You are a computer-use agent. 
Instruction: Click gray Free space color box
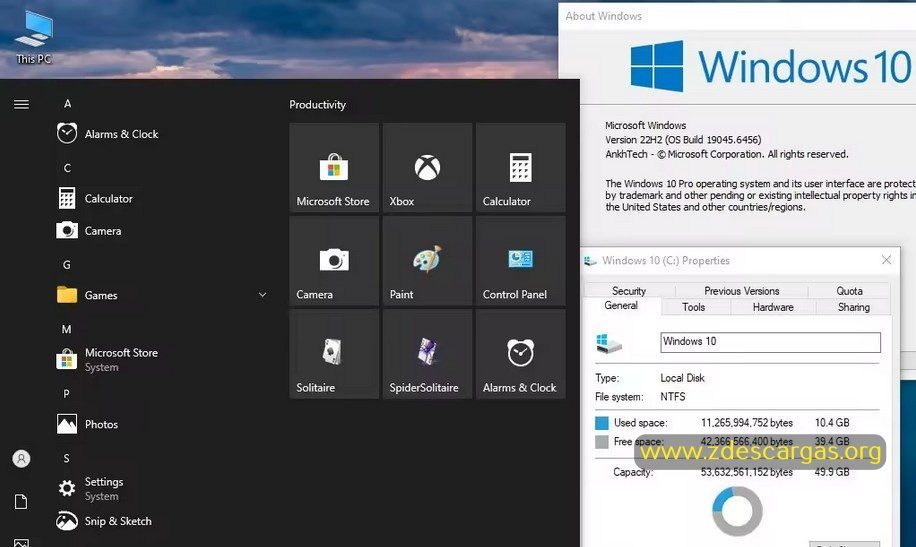(x=601, y=442)
